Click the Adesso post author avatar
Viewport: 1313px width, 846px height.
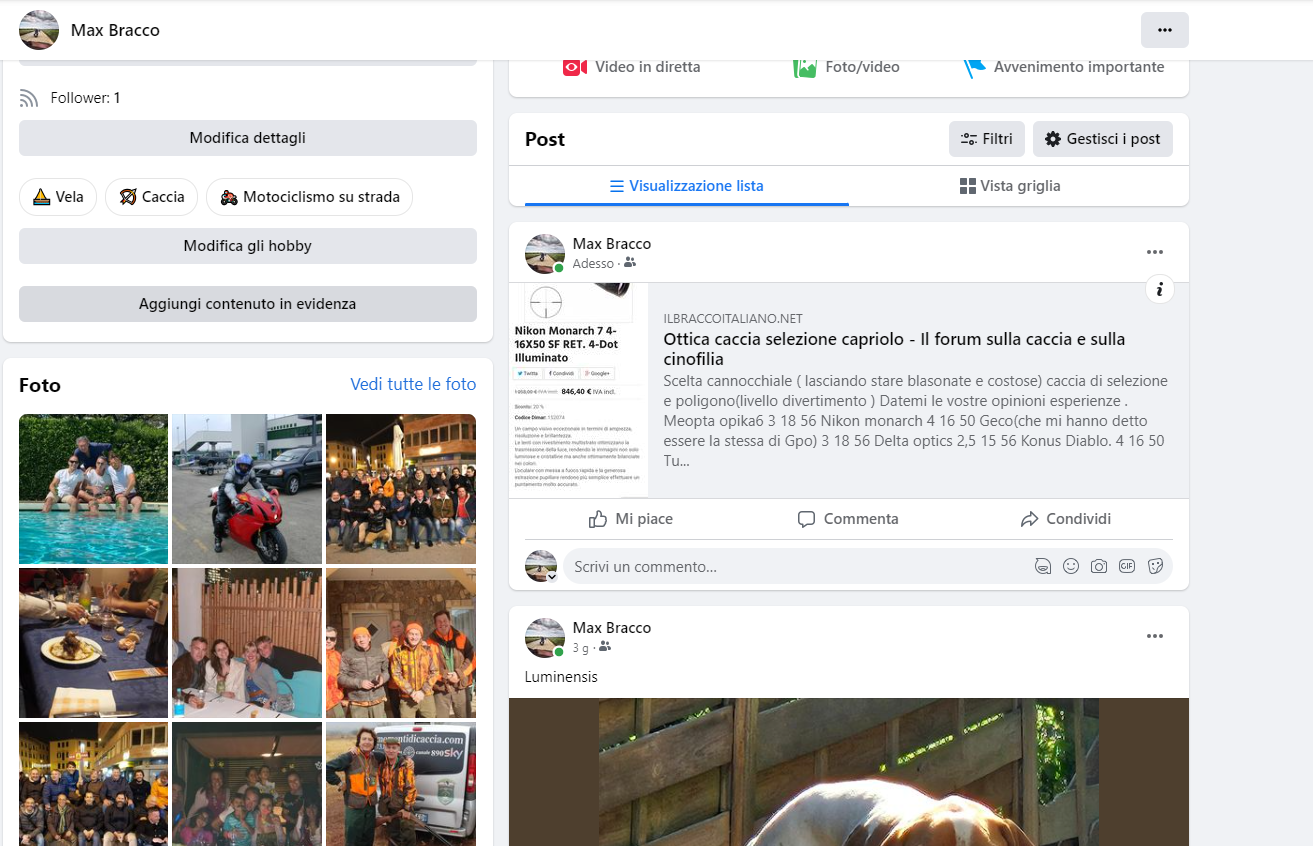point(545,254)
